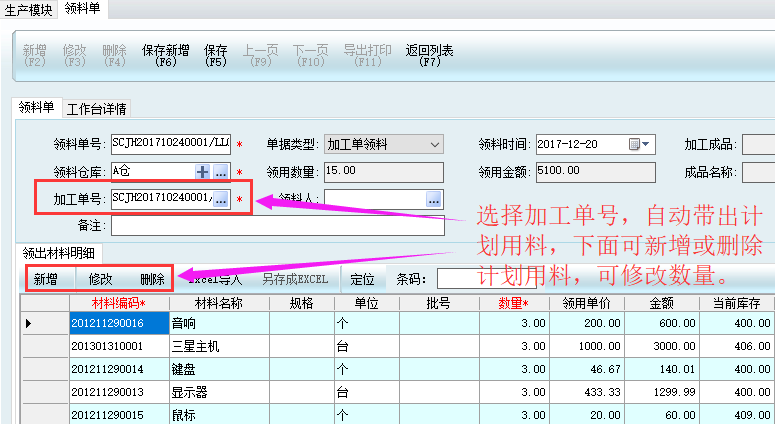Click the 数量 column header

pyautogui.click(x=513, y=303)
